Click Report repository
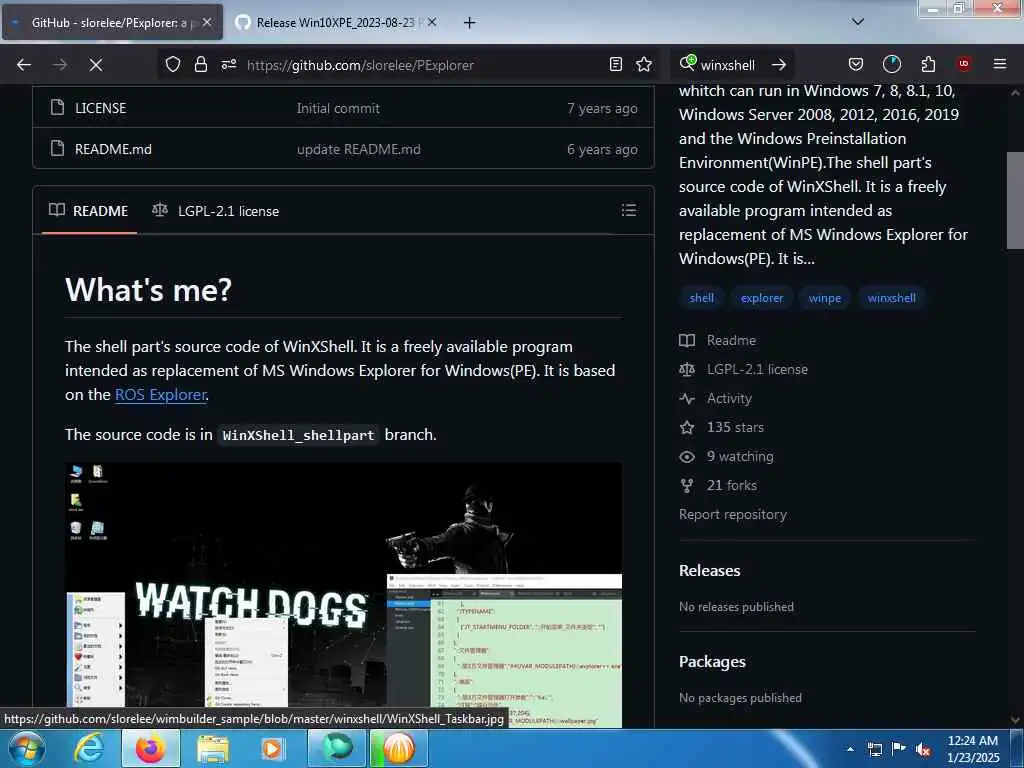Viewport: 1024px width, 768px height. [x=733, y=514]
